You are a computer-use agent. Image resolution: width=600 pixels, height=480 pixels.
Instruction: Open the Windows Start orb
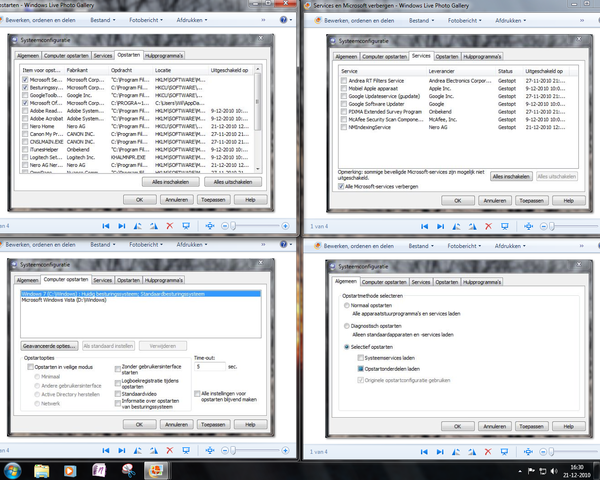(x=12, y=470)
